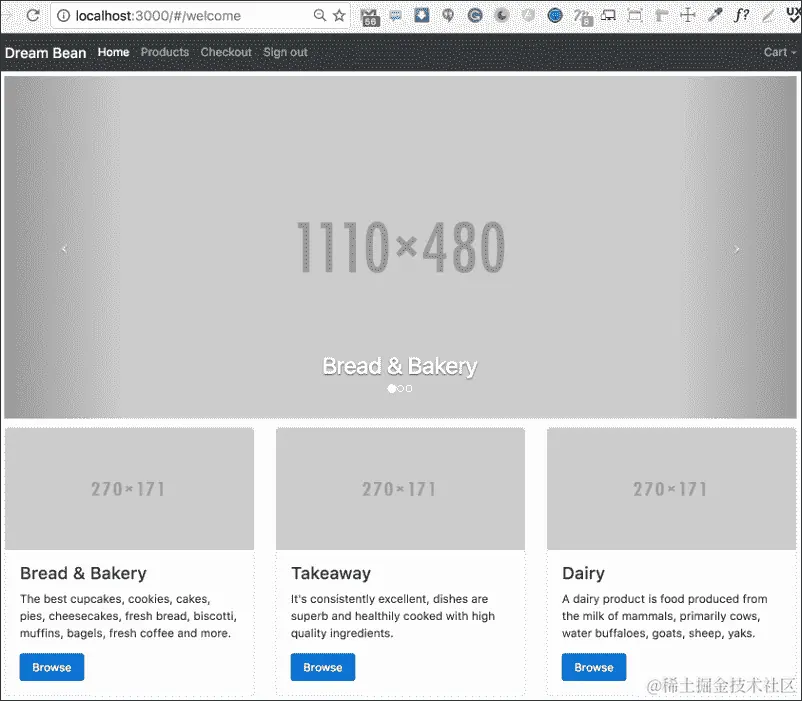Click the blue download-arrow extension icon

point(421,15)
